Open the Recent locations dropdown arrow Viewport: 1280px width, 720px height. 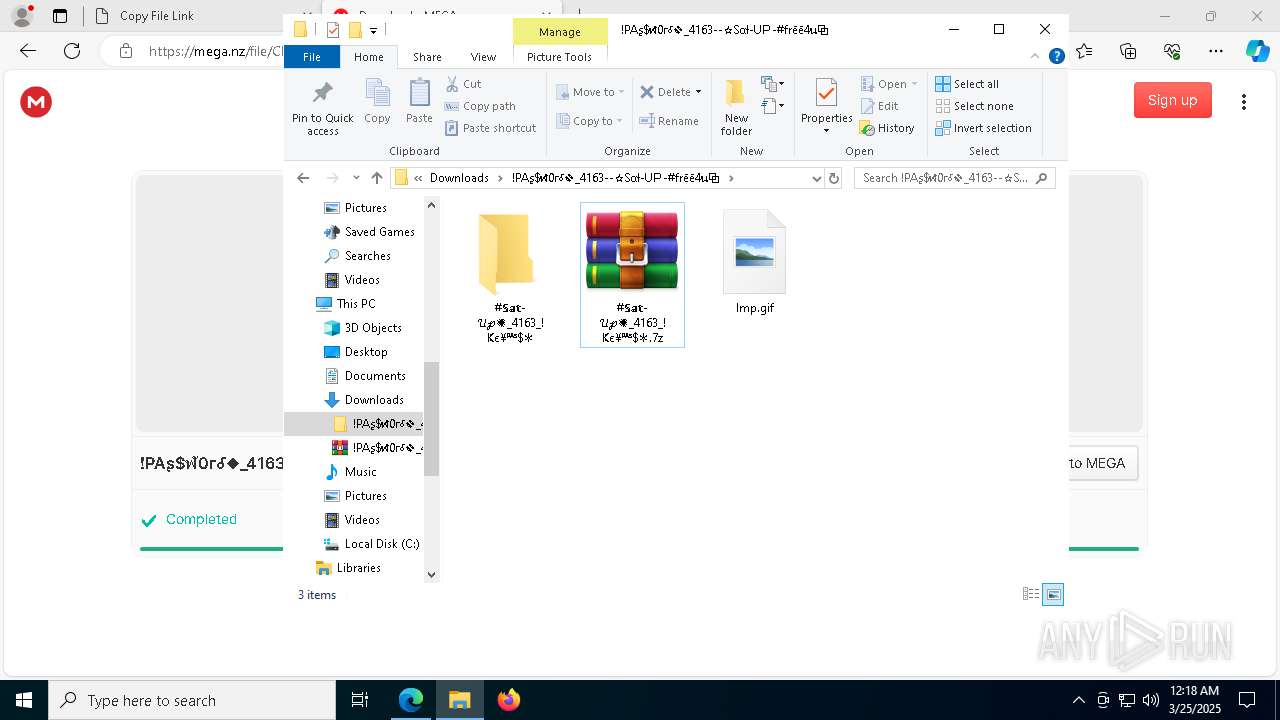356,178
